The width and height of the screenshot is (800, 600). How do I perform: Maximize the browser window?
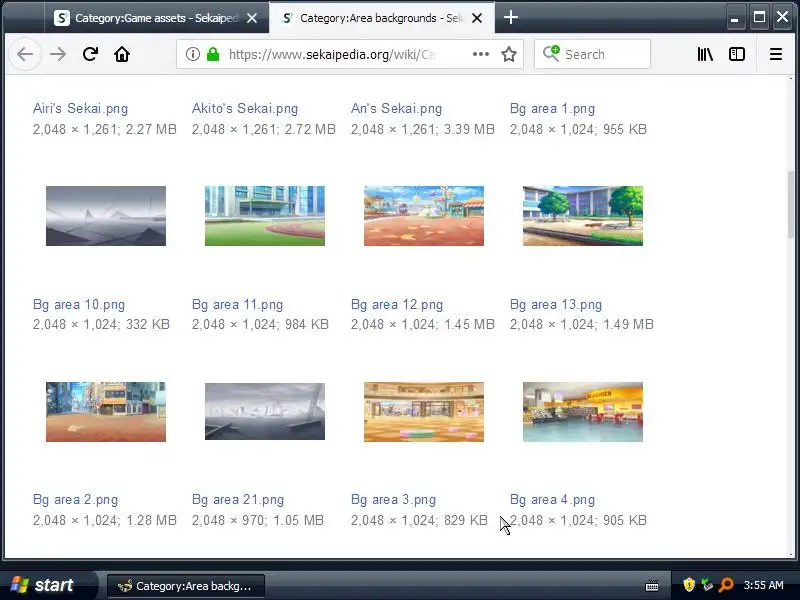click(x=759, y=17)
